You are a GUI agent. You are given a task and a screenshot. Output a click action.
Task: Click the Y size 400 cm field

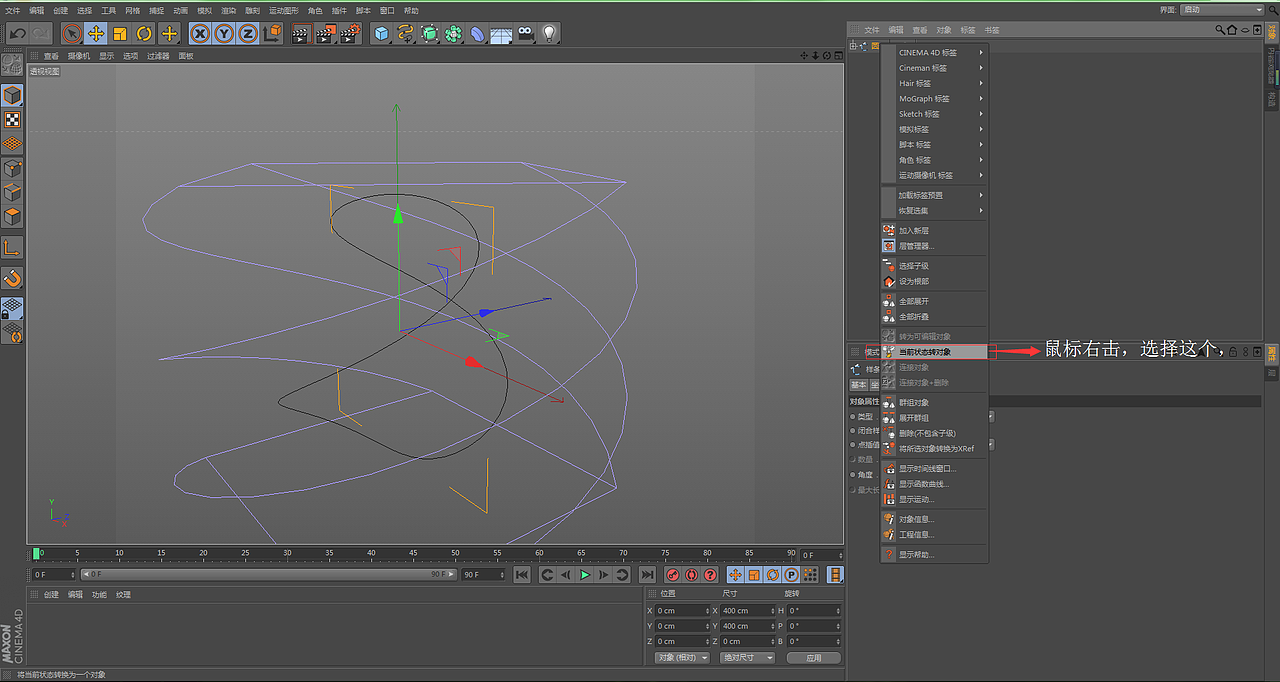(x=748, y=626)
